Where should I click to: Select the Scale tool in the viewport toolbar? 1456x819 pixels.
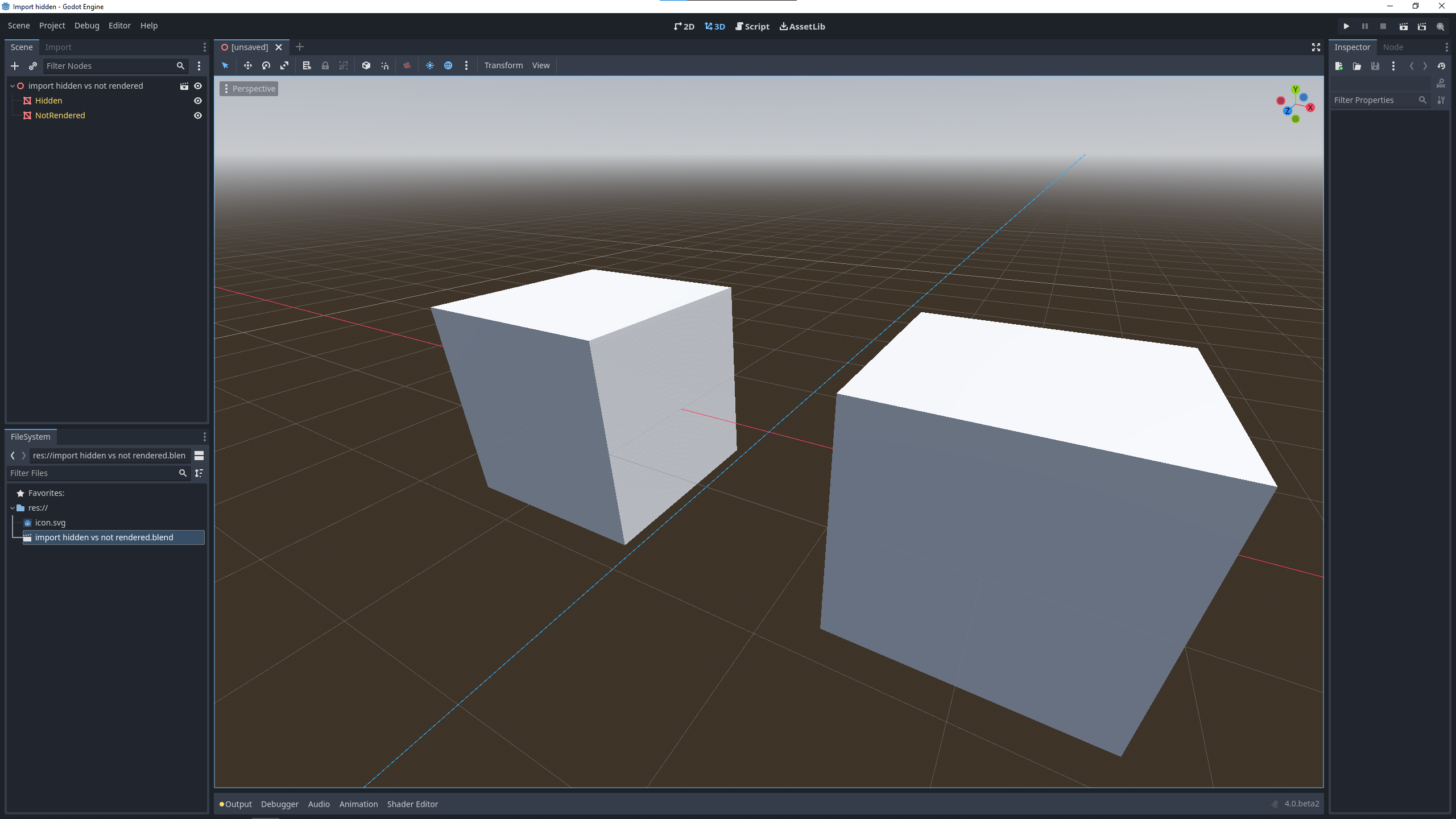(284, 65)
